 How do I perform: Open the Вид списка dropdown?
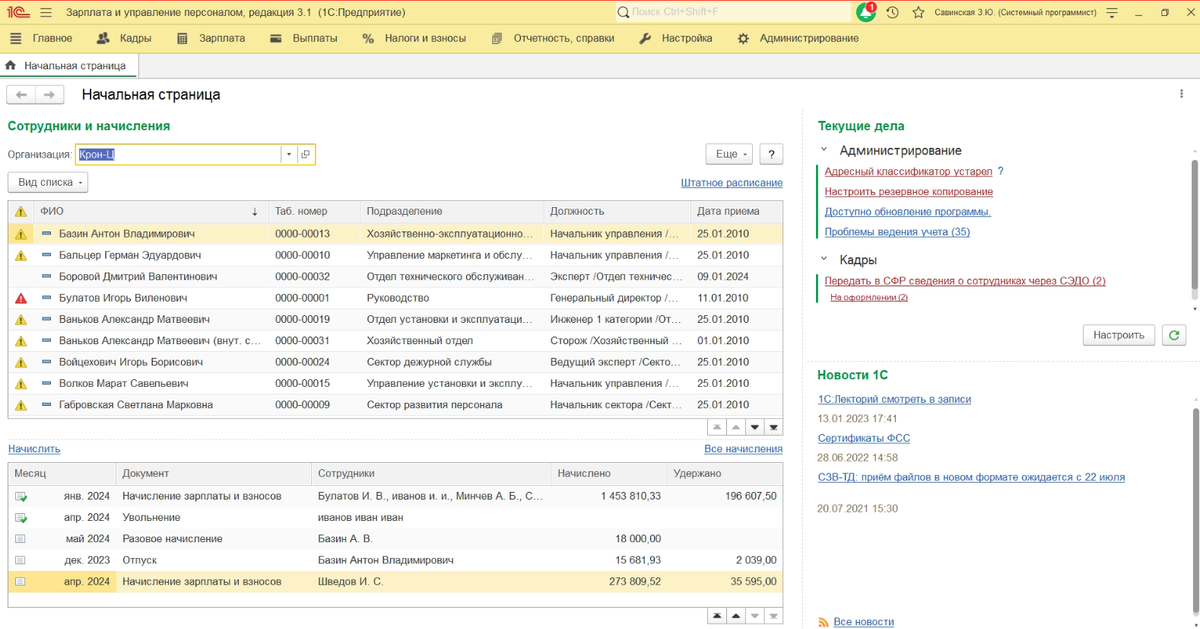[48, 182]
